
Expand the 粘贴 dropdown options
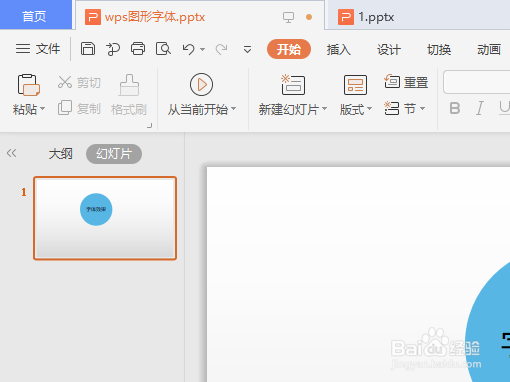(42, 109)
